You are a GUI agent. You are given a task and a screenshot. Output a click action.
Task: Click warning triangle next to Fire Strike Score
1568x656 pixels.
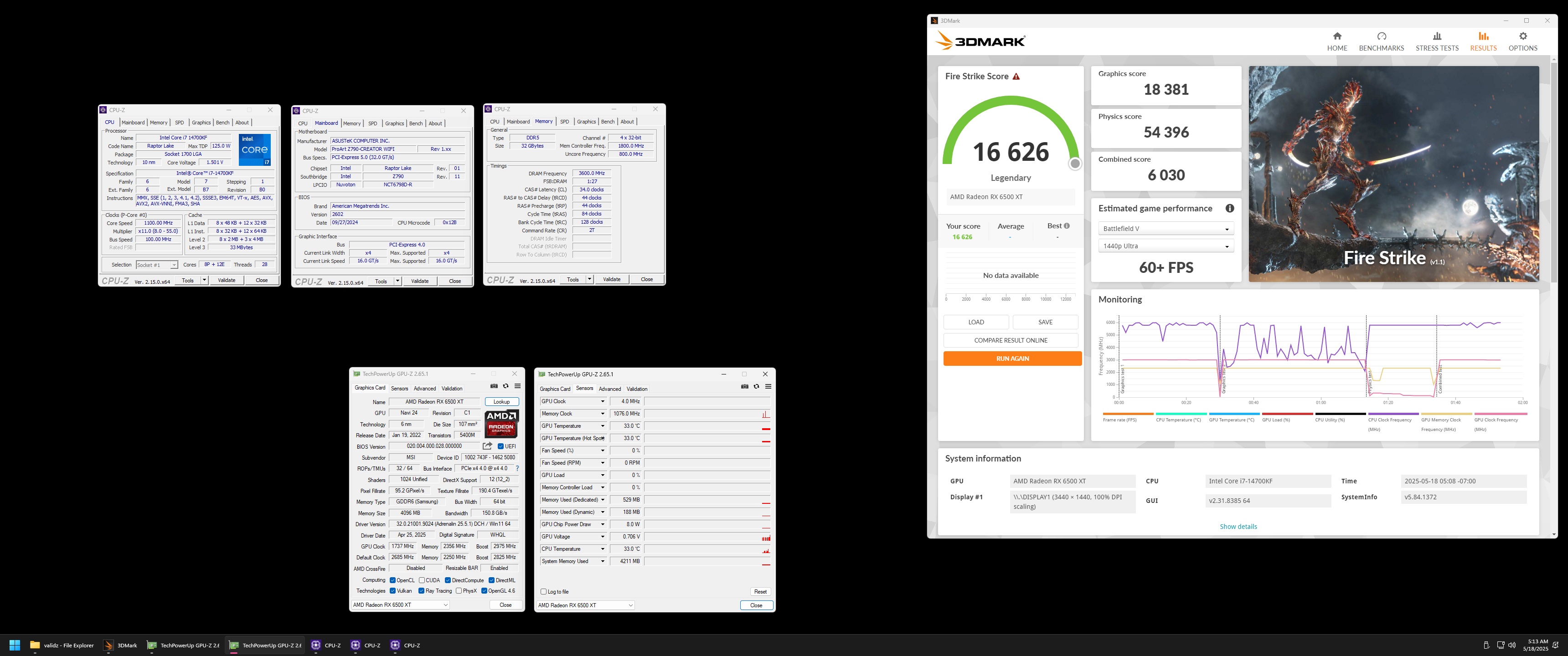click(x=1016, y=76)
